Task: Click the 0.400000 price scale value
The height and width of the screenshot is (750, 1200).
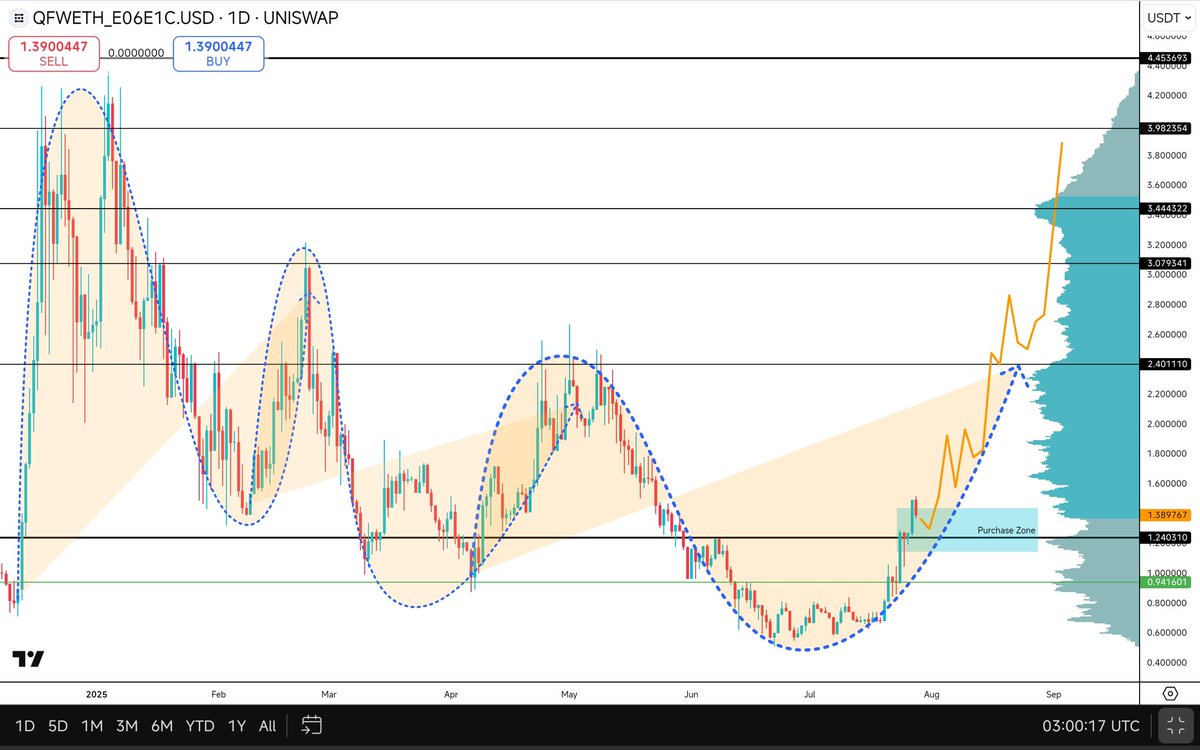Action: pyautogui.click(x=1168, y=662)
